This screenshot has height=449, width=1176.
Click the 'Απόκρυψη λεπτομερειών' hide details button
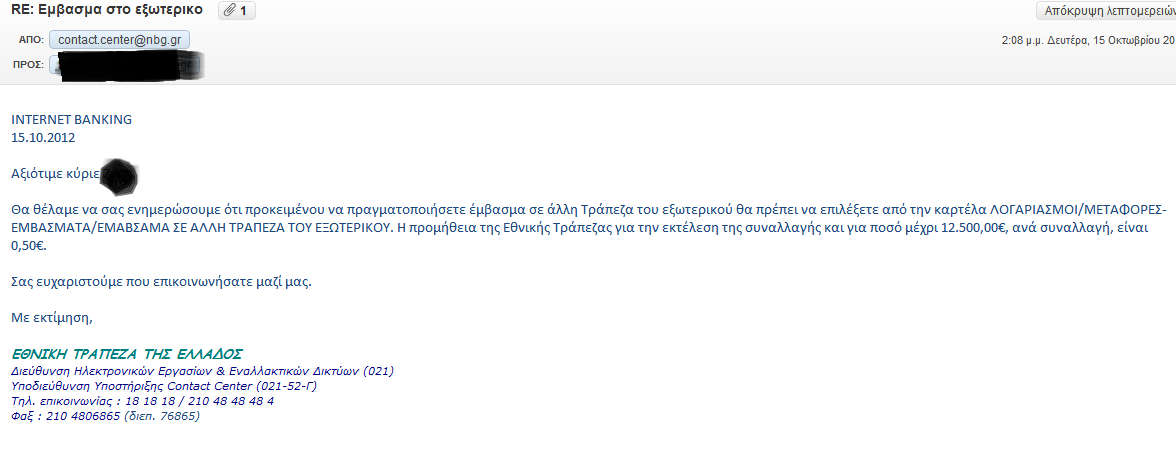[1106, 10]
